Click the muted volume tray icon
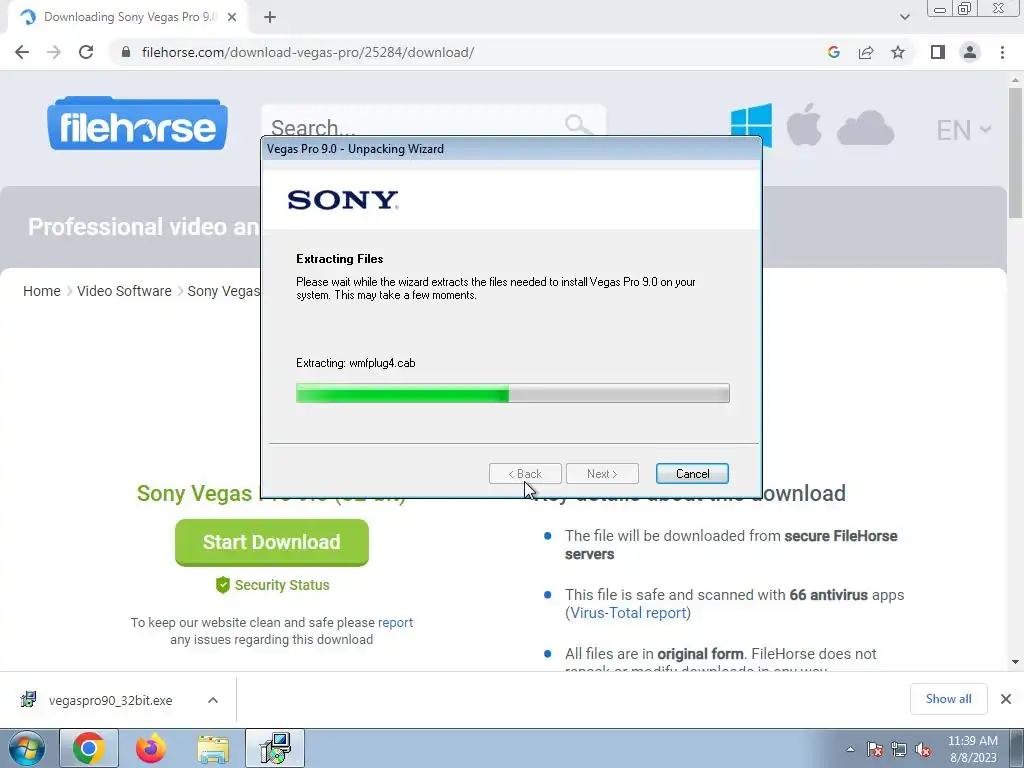 [923, 750]
